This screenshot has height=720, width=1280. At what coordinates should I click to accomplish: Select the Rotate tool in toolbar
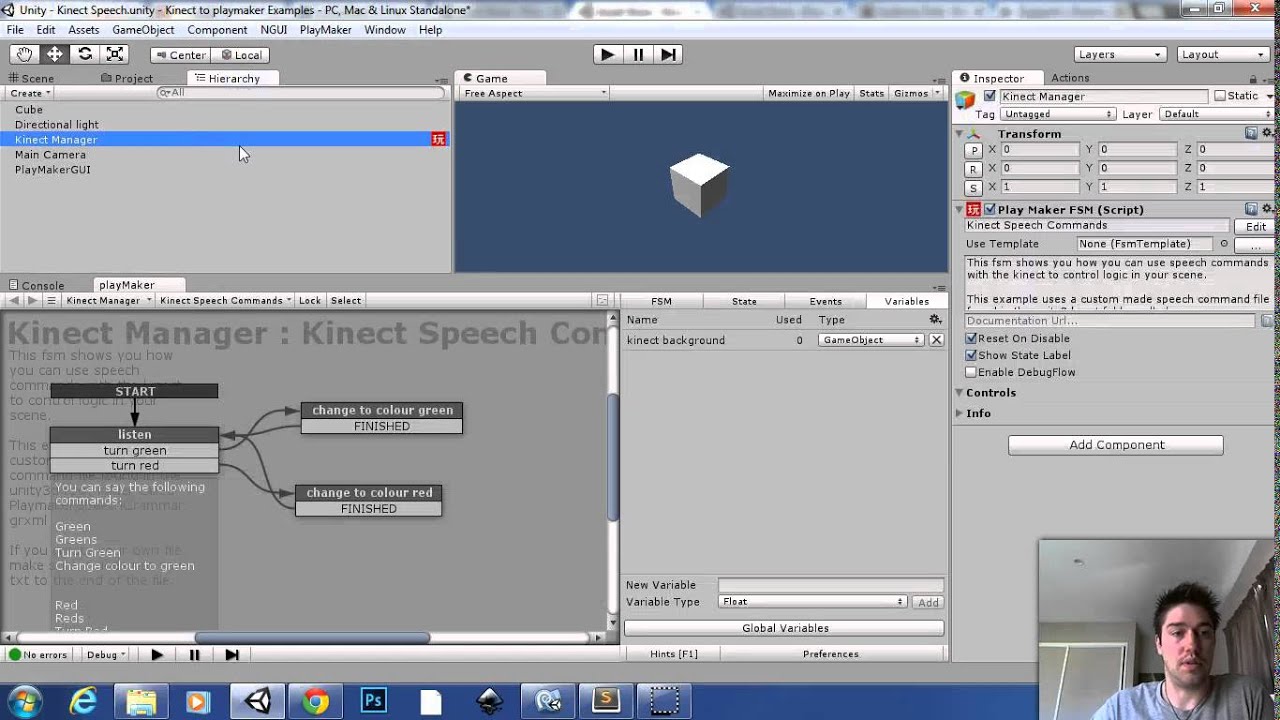[x=85, y=54]
